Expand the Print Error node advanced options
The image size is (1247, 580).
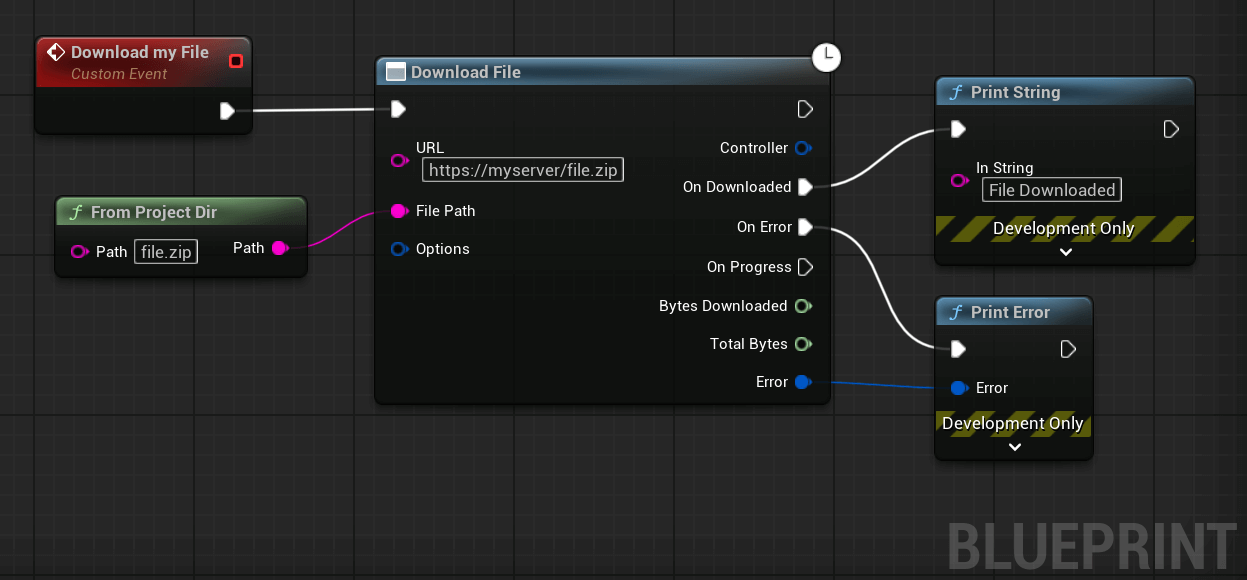tap(1014, 447)
